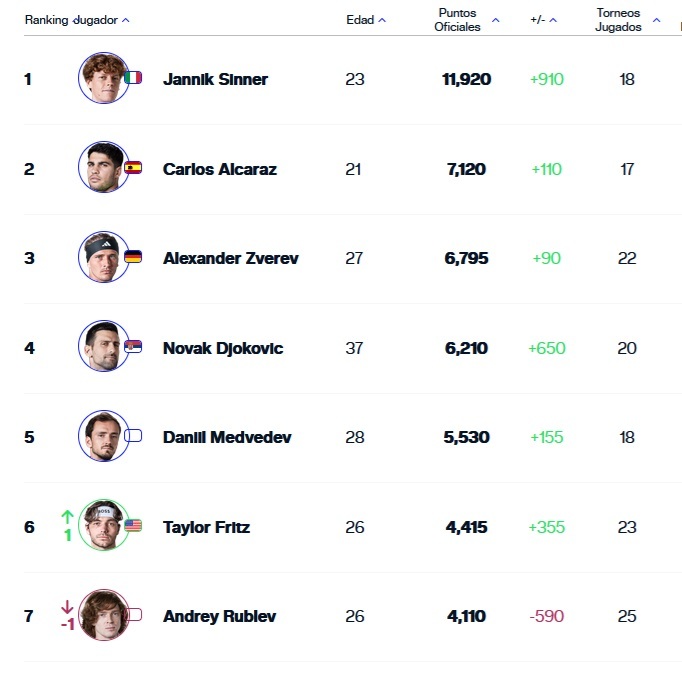The width and height of the screenshot is (682, 676).
Task: Open Andrey Rublev's player name link
Action: [219, 616]
